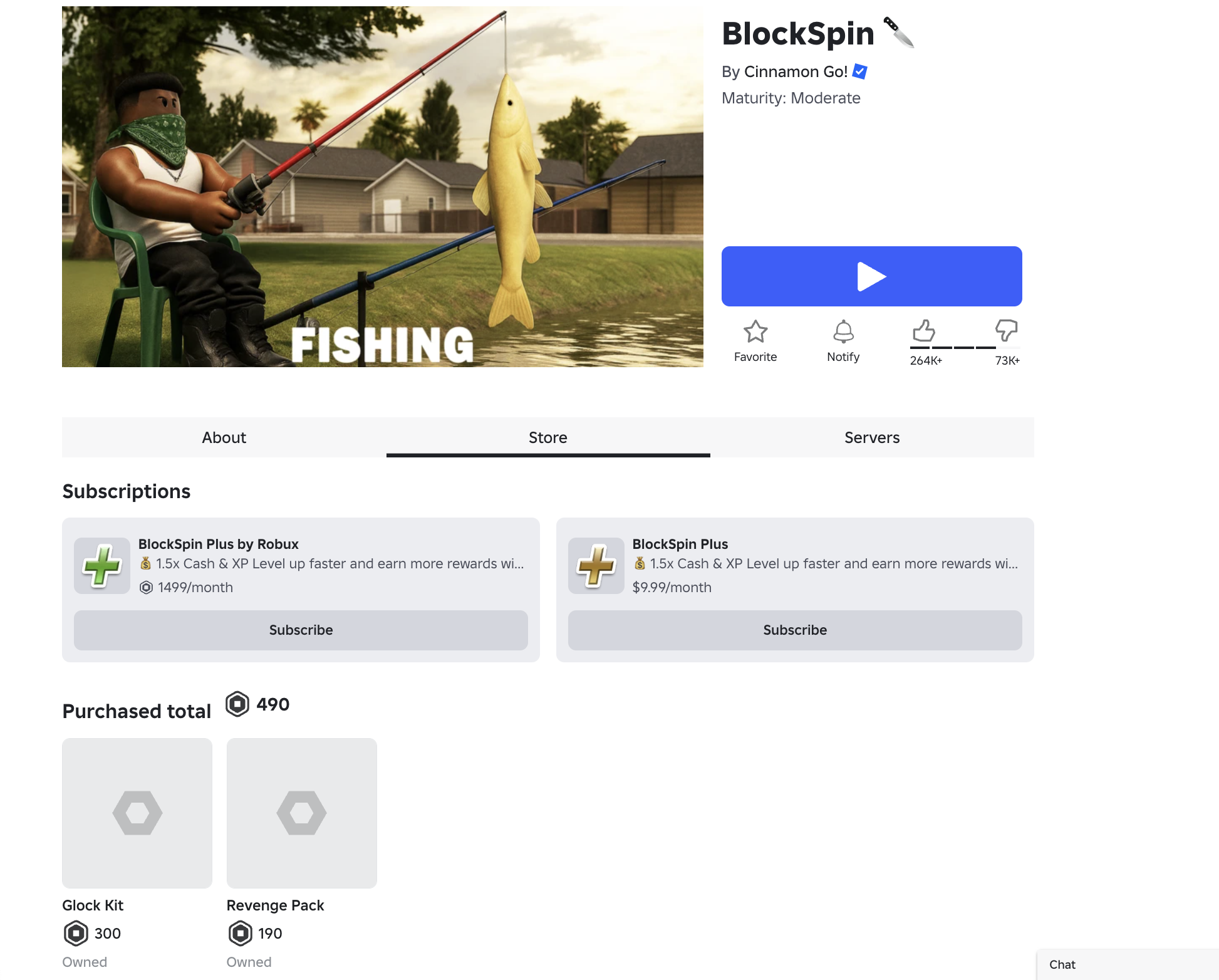
Task: Click the Favorite star icon
Action: [x=755, y=331]
